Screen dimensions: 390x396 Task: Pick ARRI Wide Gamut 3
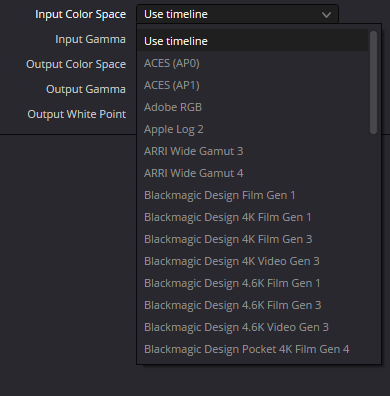click(252, 151)
